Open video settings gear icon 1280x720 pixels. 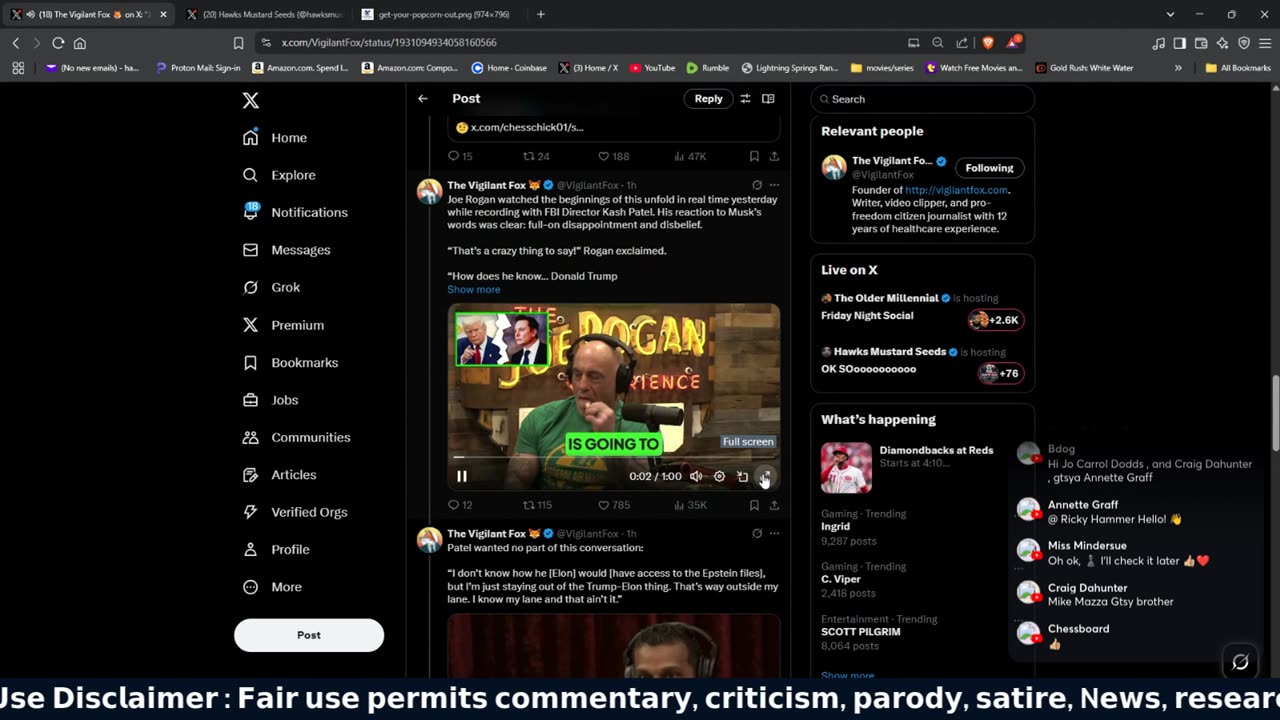(719, 477)
